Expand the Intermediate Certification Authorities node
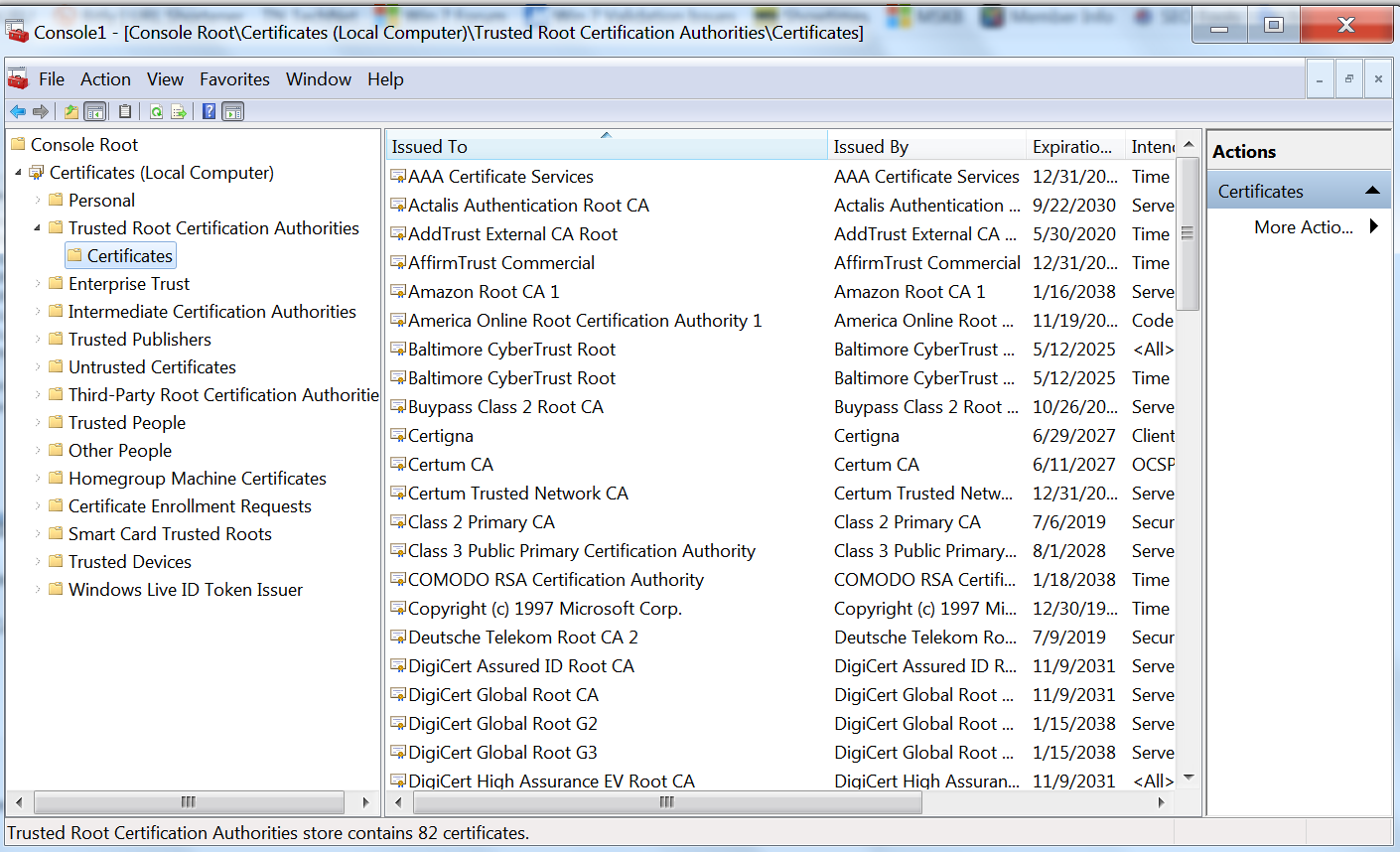 pyautogui.click(x=38, y=312)
